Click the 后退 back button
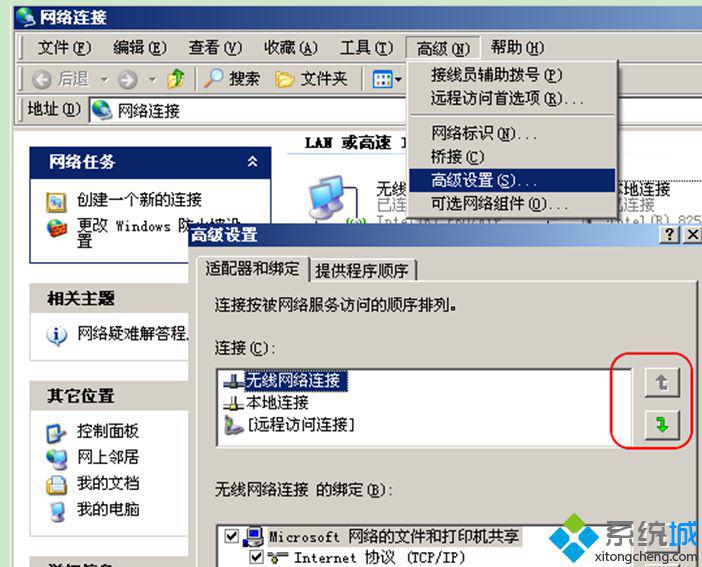702x567 pixels. (x=60, y=79)
